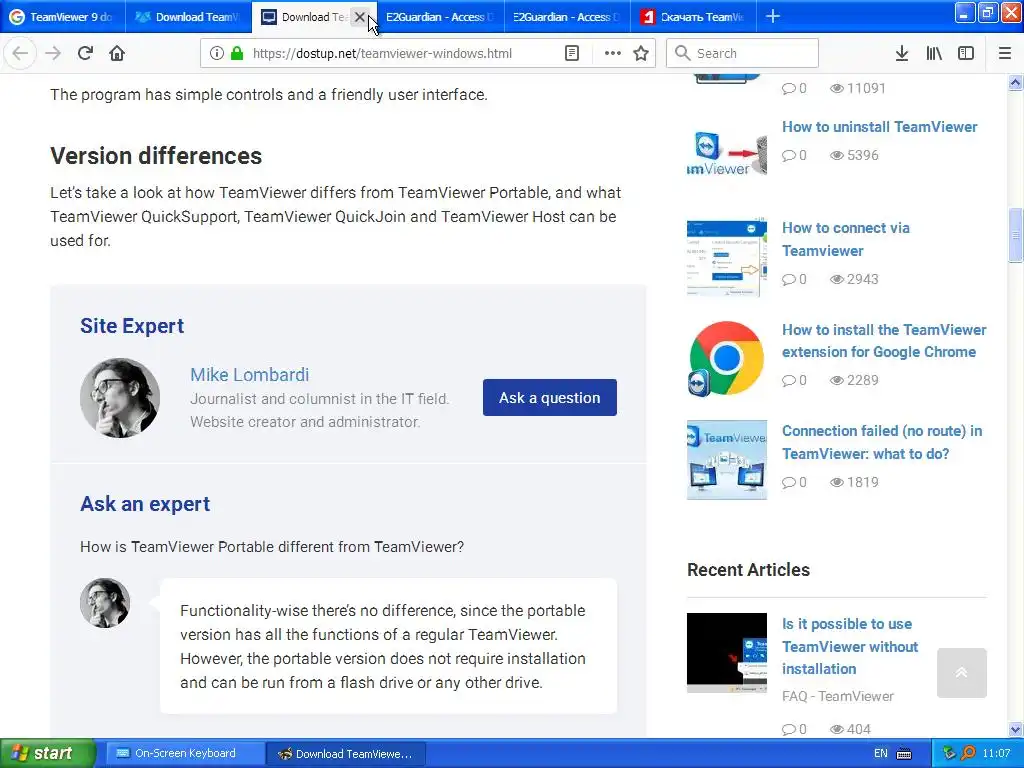Open page actions three-dot menu
Screen dimensions: 1024x768
coord(613,54)
